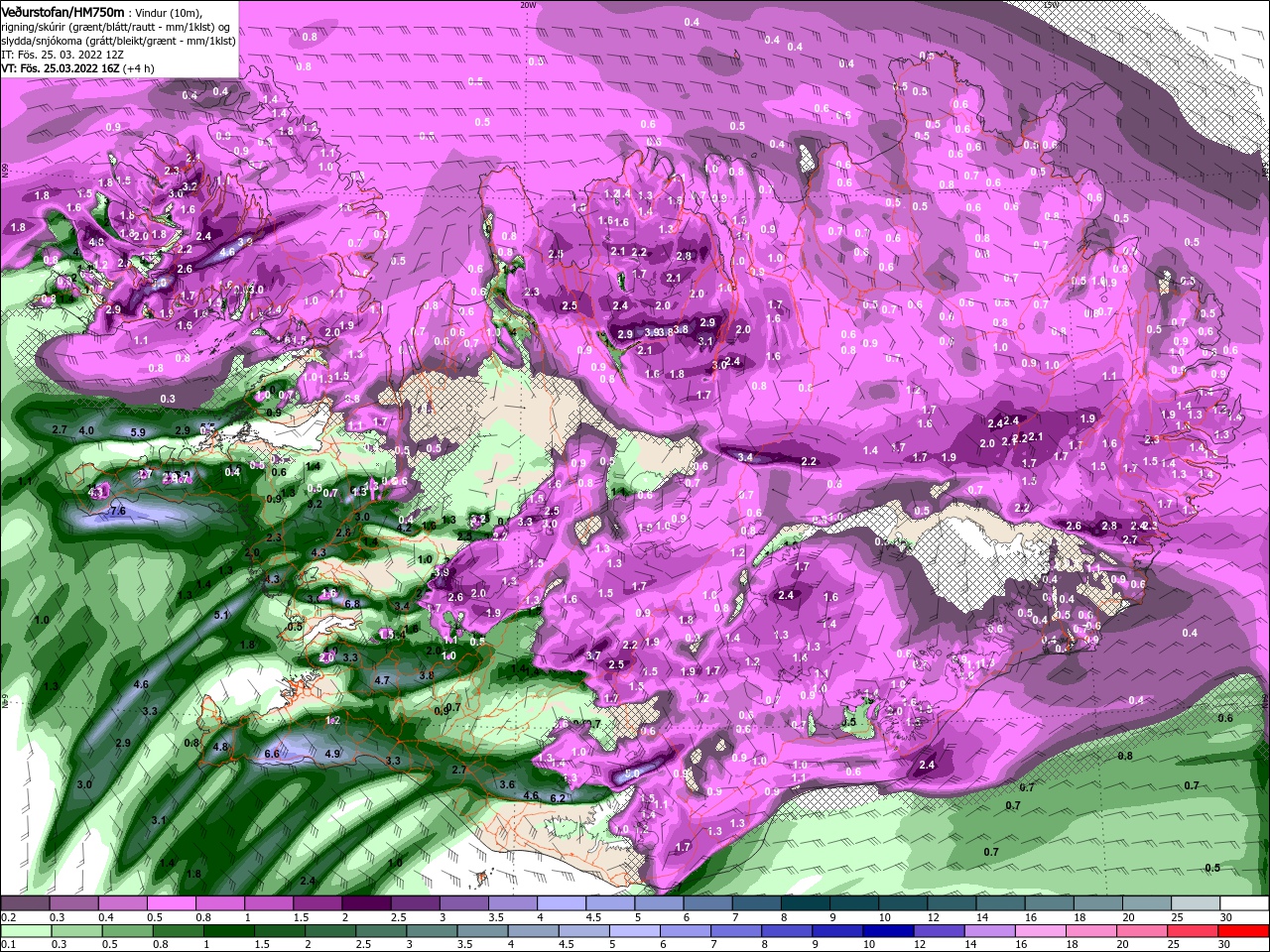Pick the white 30 swatch in the top legend row
The image size is (1270, 952).
(x=1246, y=902)
